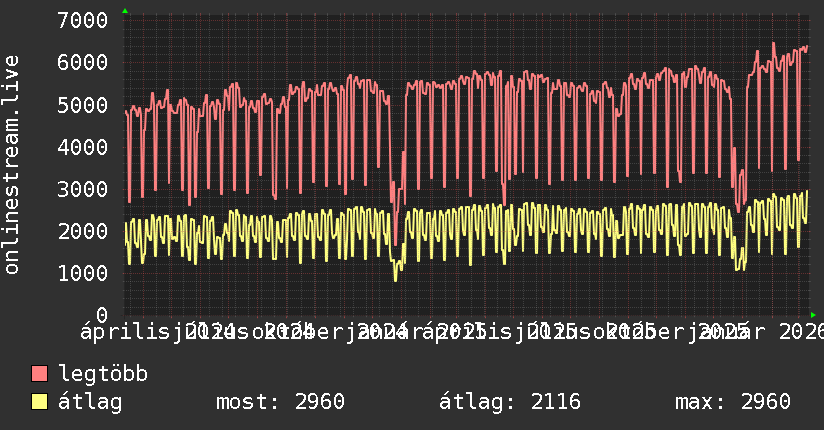Click the 6000 label on the y-axis
Screen dimensions: 824x430
[83, 63]
